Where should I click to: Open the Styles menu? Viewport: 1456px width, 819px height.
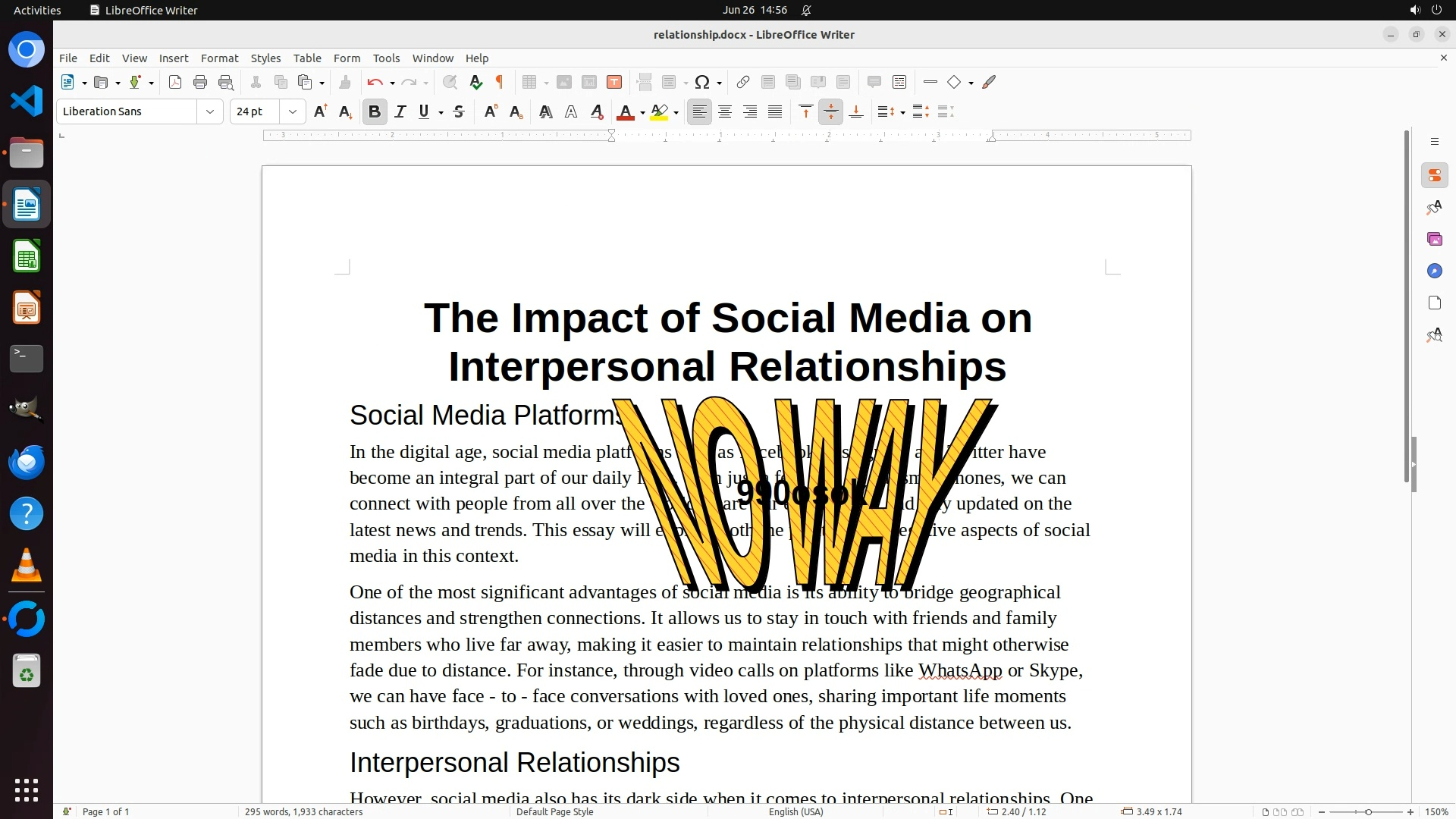point(265,58)
